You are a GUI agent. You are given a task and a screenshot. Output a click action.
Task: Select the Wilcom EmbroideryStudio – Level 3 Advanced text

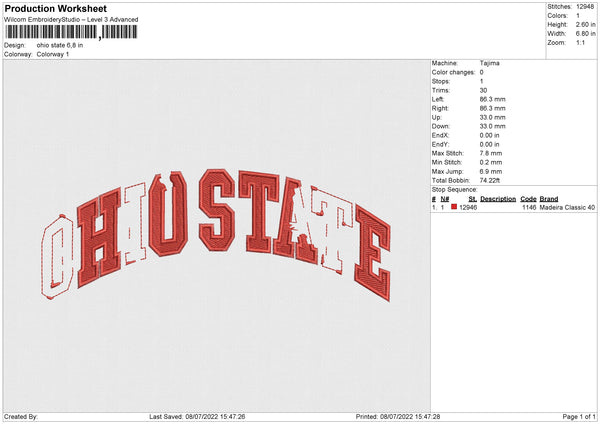[71, 20]
